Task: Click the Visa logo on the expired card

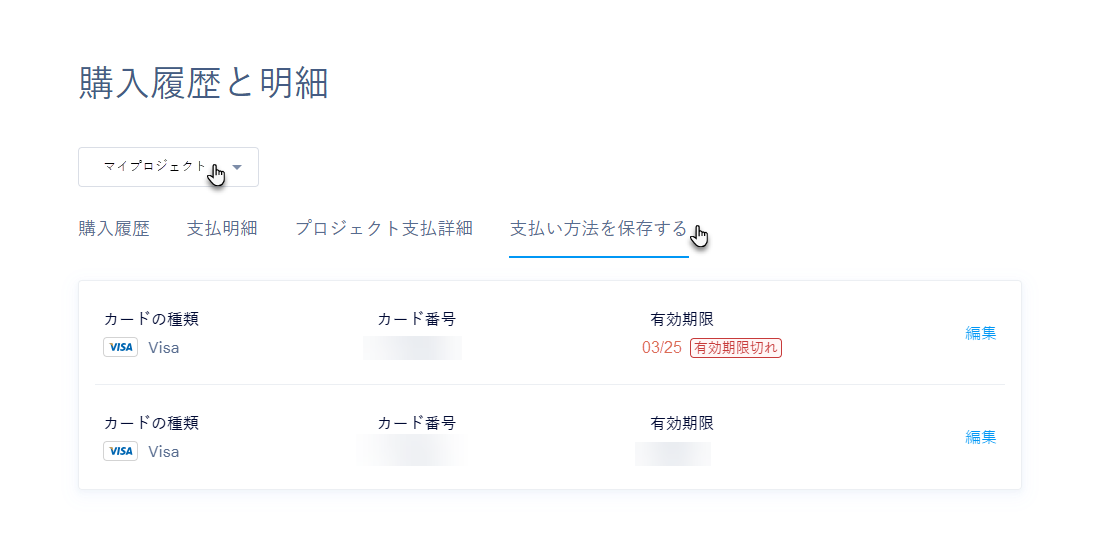Action: pyautogui.click(x=120, y=348)
